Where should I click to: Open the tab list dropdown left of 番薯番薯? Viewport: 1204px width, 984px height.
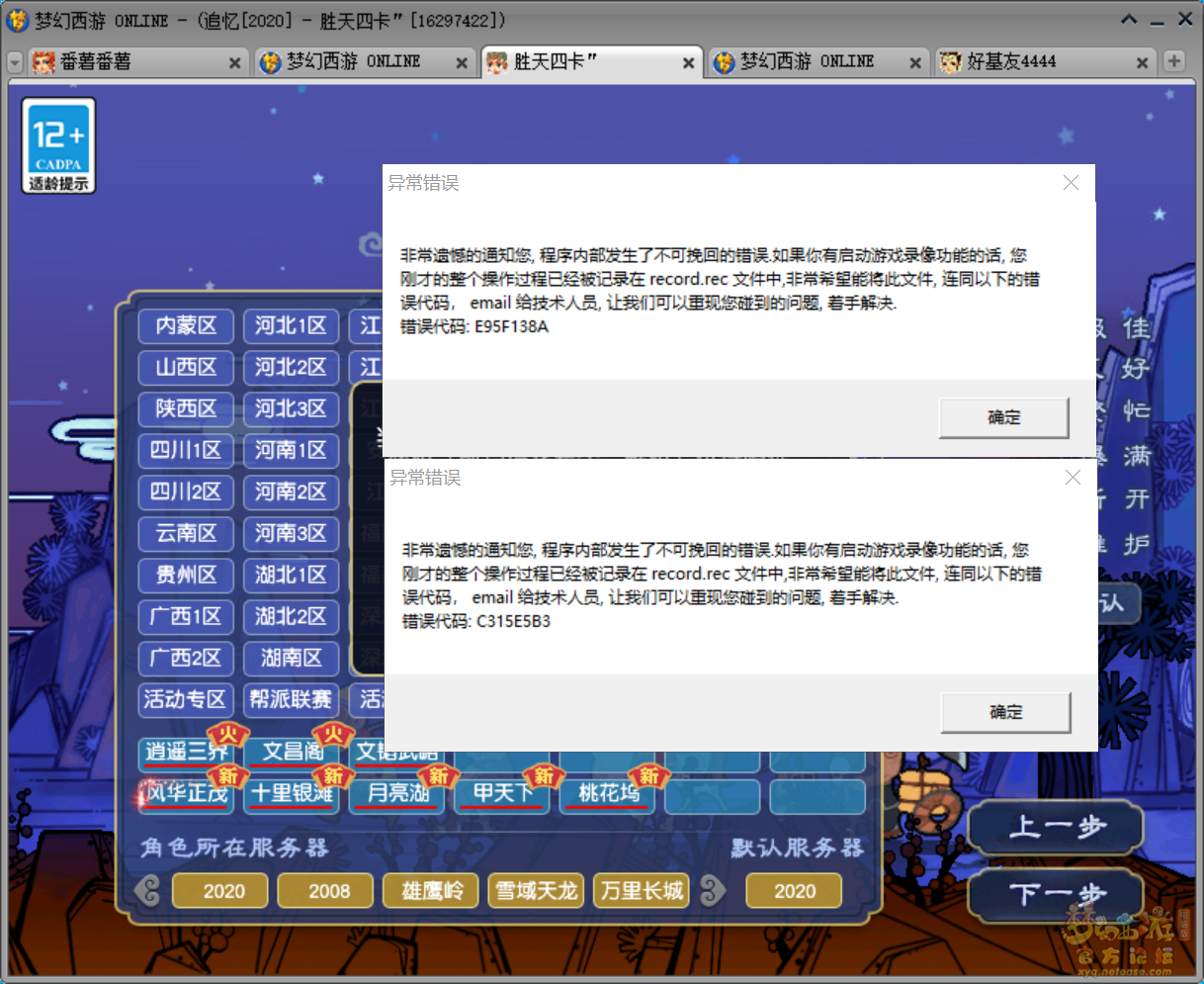tap(15, 62)
